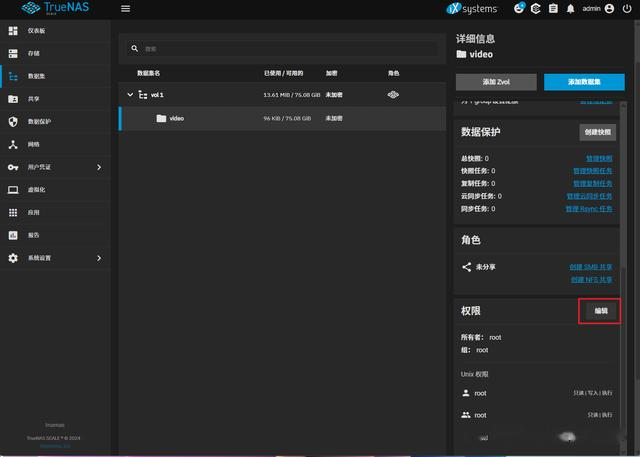
Task: Open the 报告 reporting chart icon
Action: 13,235
